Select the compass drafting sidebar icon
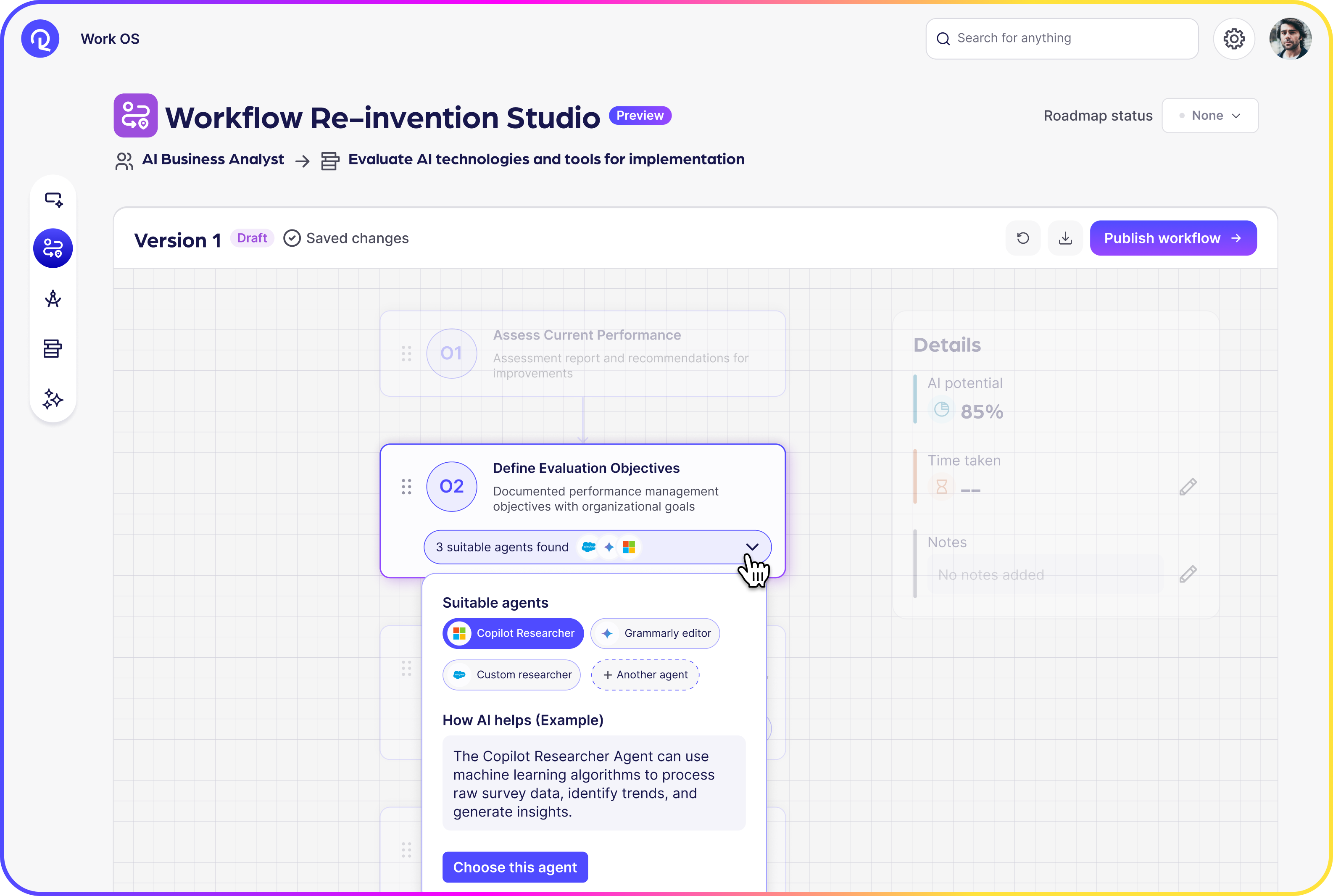Screen dimensions: 1333x896 tap(53, 299)
